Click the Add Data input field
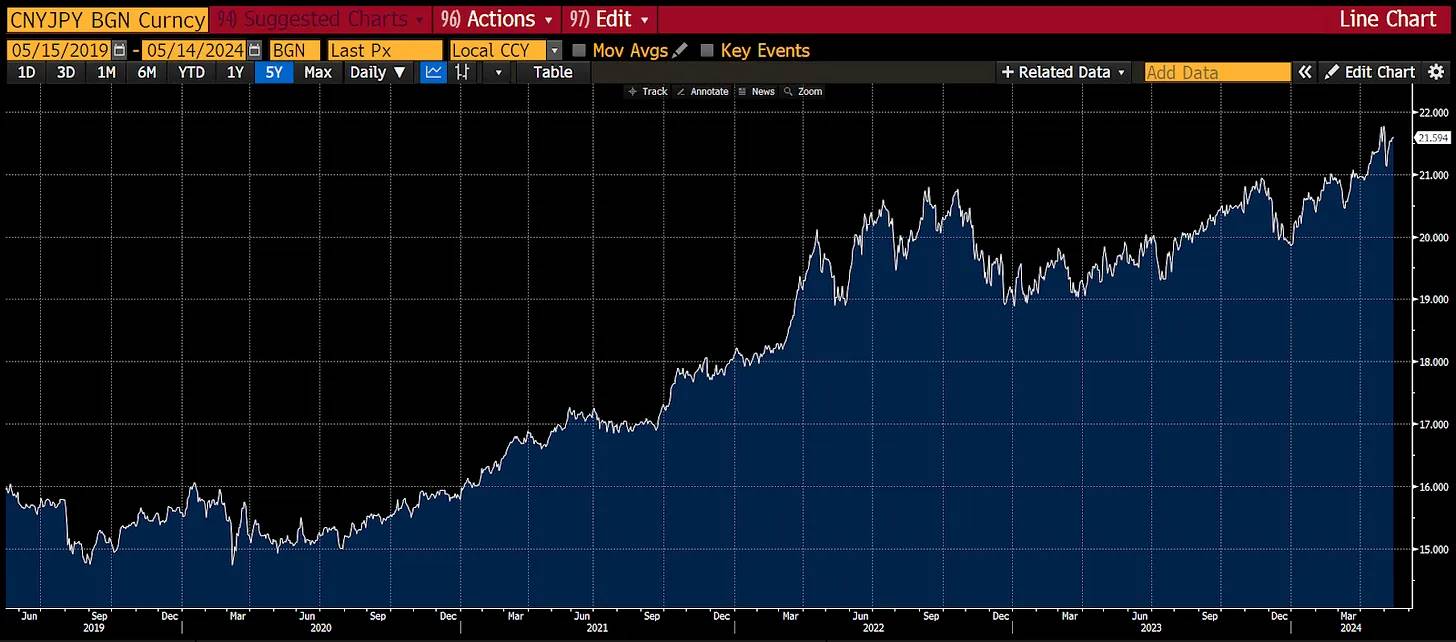The width and height of the screenshot is (1456, 642). click(x=1217, y=72)
